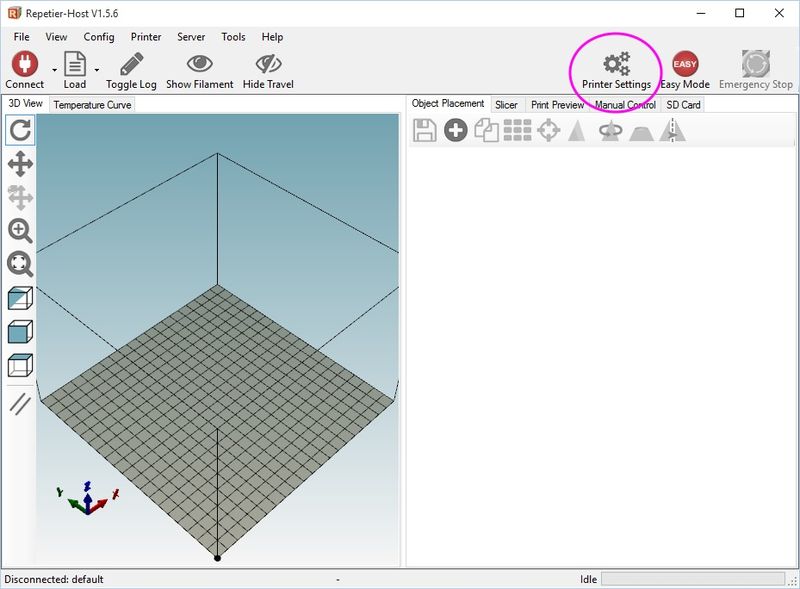The width and height of the screenshot is (800, 589).
Task: Click the 'Idle' status text
Action: (588, 579)
